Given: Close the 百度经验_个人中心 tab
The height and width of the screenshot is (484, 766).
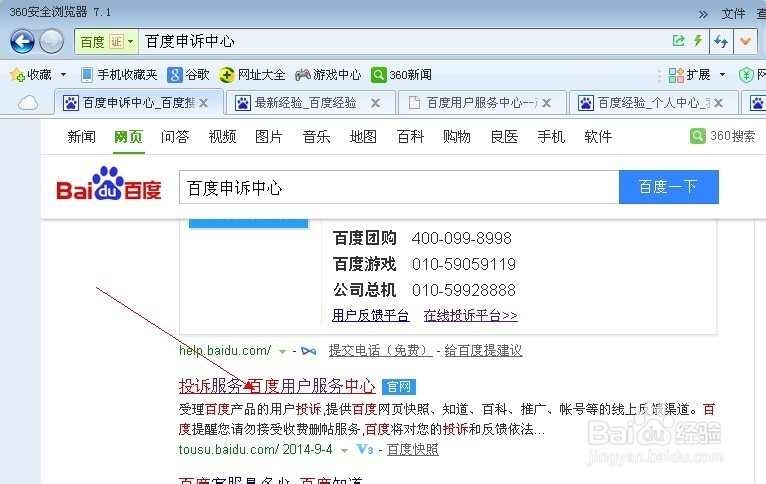Looking at the screenshot, I should 718,103.
